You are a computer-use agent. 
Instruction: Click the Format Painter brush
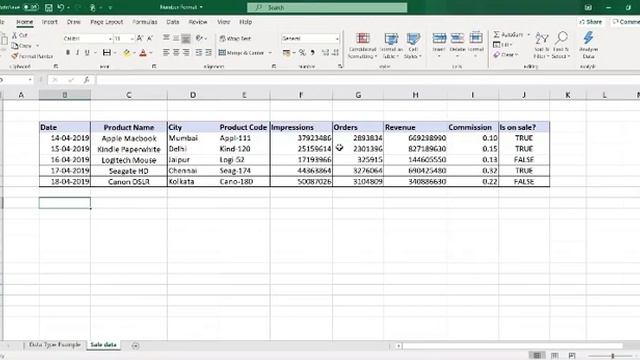click(x=15, y=56)
